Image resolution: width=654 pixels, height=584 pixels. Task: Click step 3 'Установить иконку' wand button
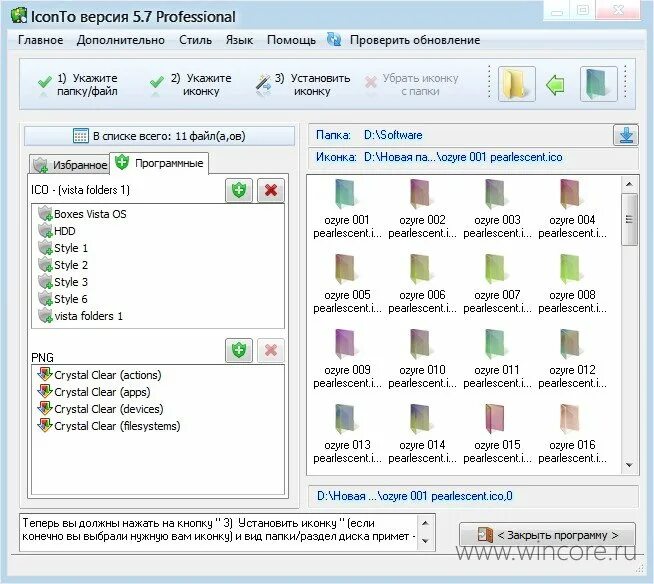point(303,85)
